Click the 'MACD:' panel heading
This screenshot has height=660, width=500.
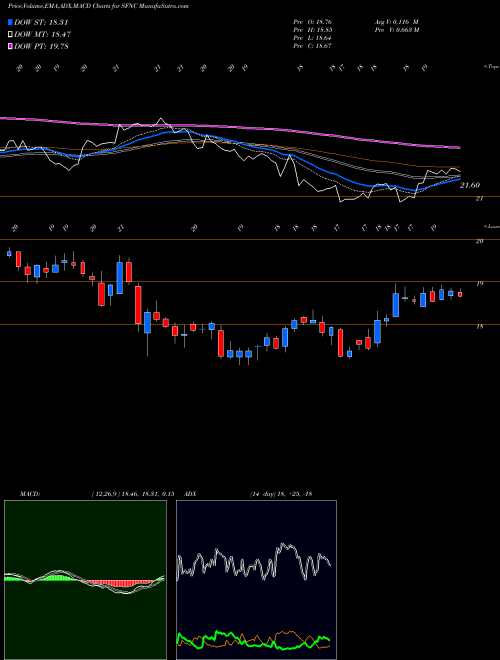pos(30,494)
